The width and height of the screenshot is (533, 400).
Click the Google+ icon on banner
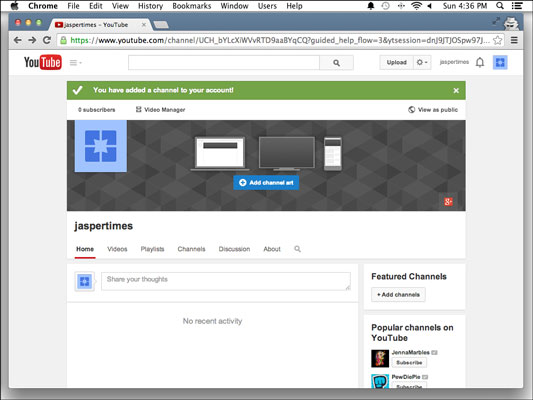[x=448, y=202]
